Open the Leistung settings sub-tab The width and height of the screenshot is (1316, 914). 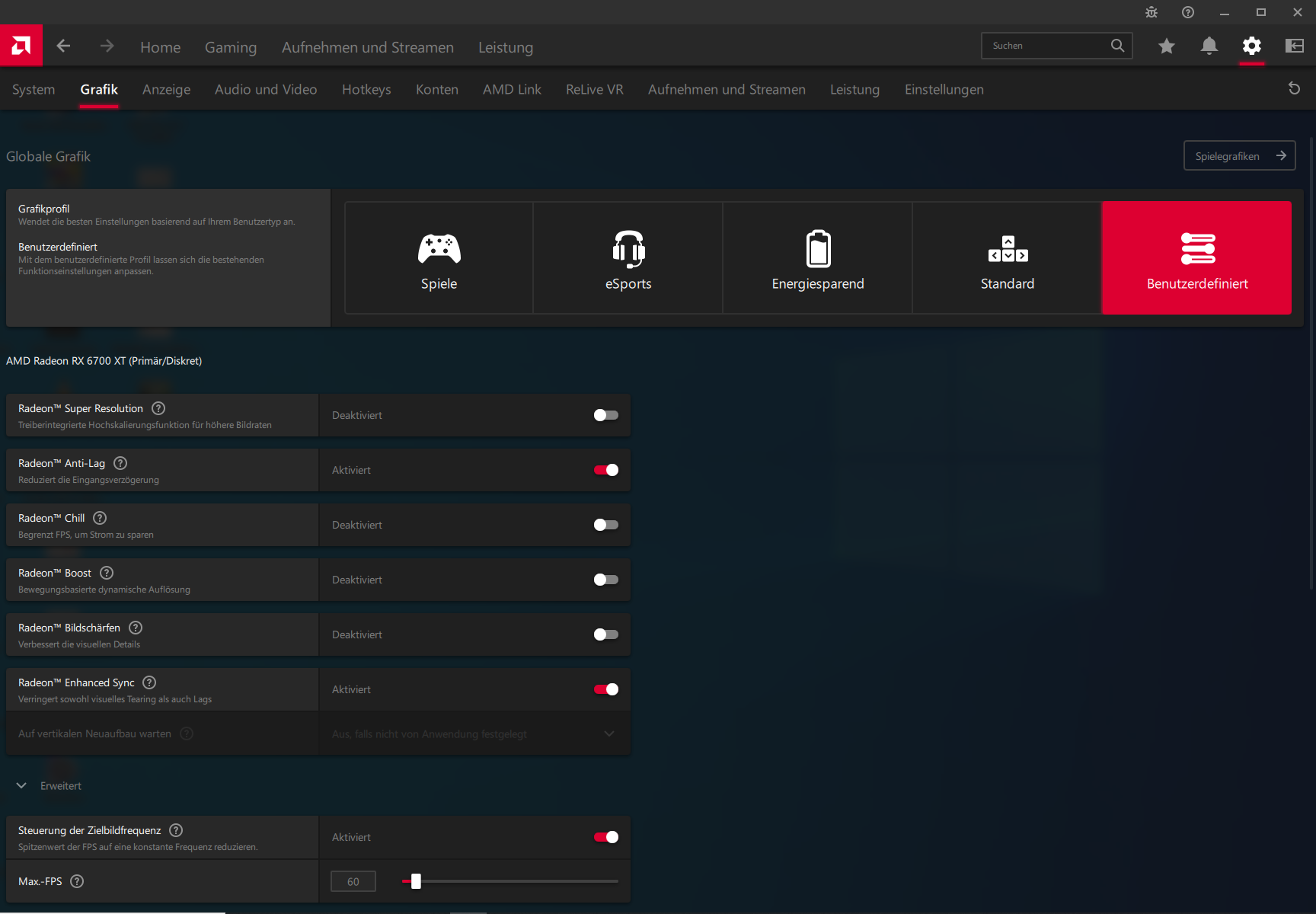point(854,89)
